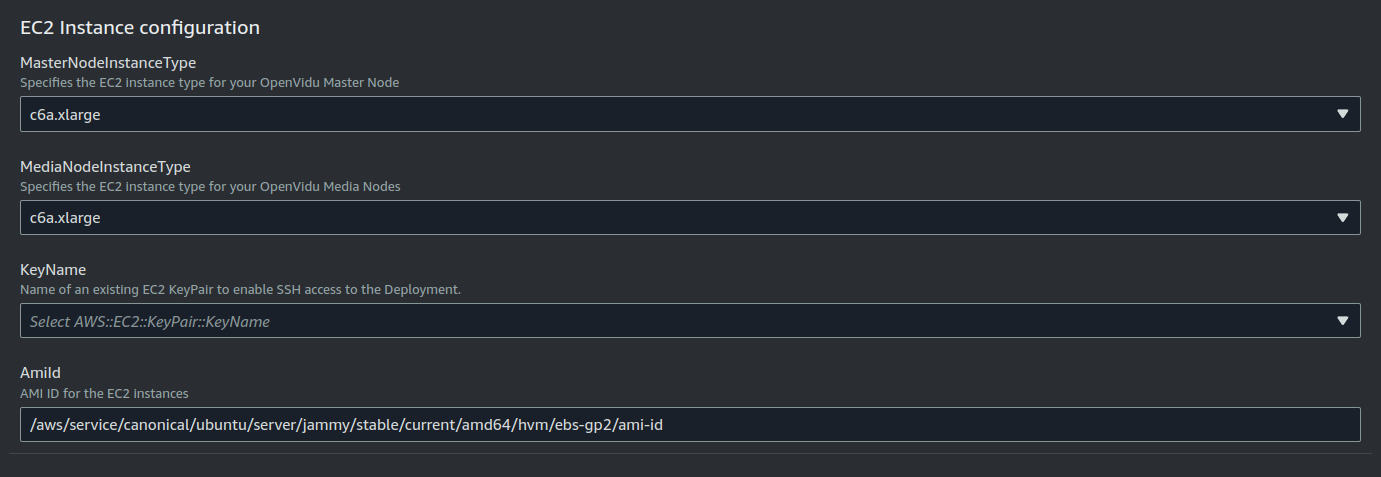Place cursor before '/aws/service' in AmiId field
This screenshot has height=477, width=1381.
[x=30, y=425]
